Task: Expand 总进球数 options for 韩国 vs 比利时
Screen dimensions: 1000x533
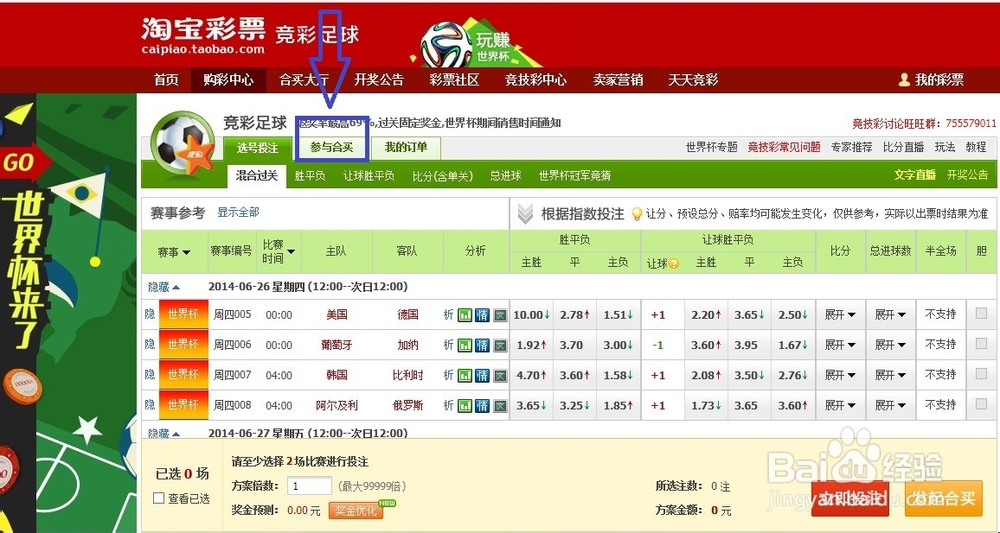Action: coord(890,375)
